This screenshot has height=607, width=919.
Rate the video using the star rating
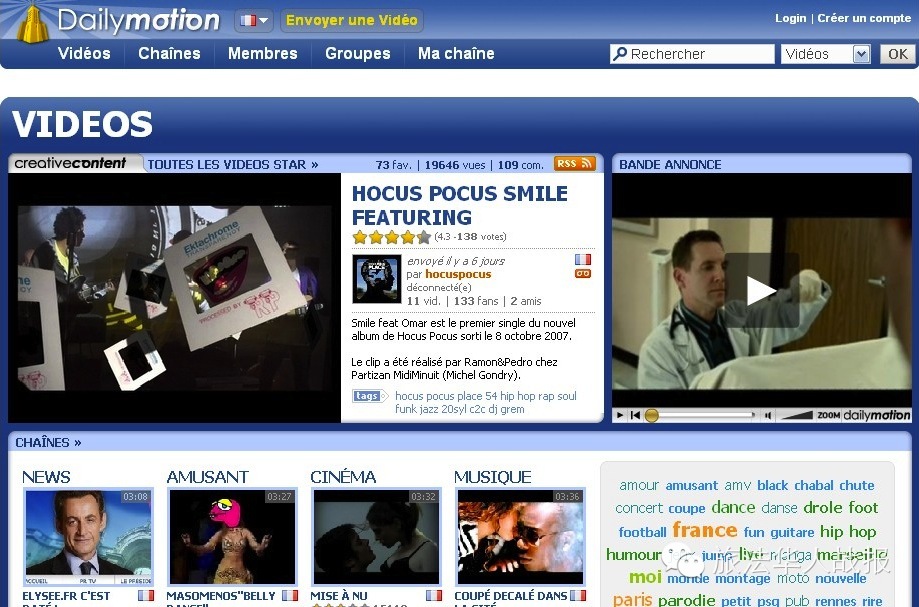pos(392,237)
